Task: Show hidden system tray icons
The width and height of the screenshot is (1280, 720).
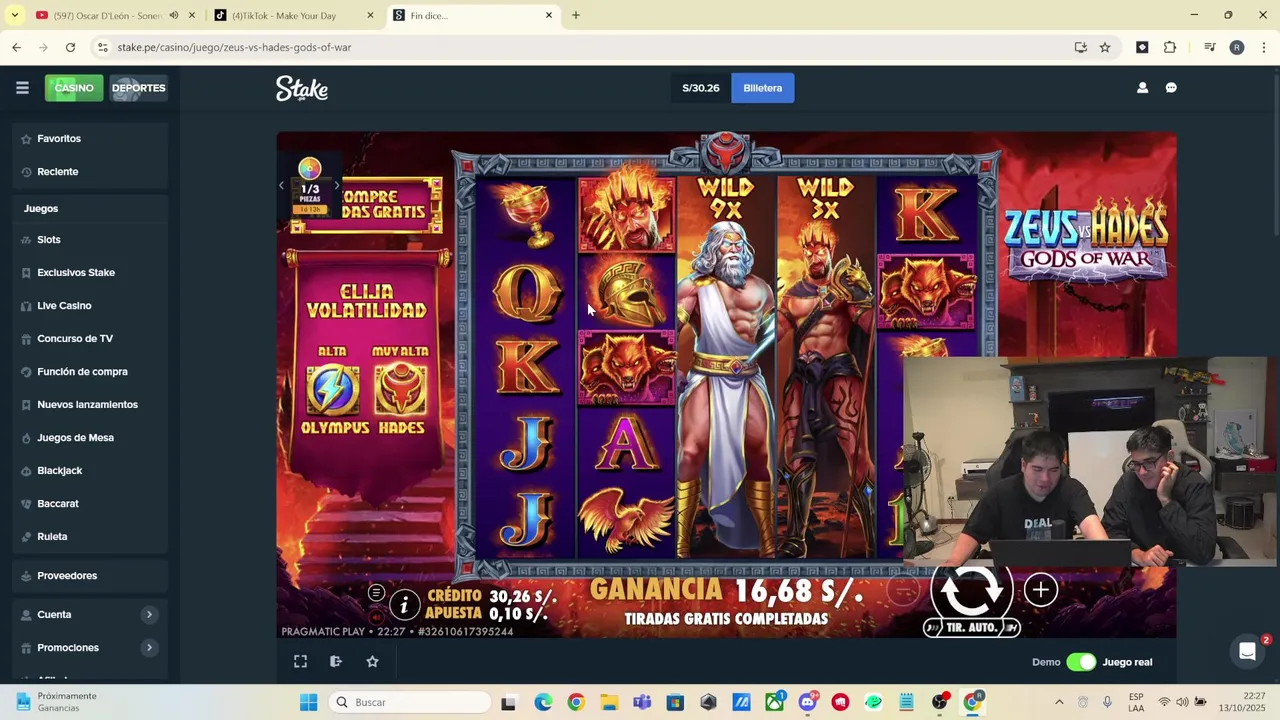Action: pos(1059,702)
